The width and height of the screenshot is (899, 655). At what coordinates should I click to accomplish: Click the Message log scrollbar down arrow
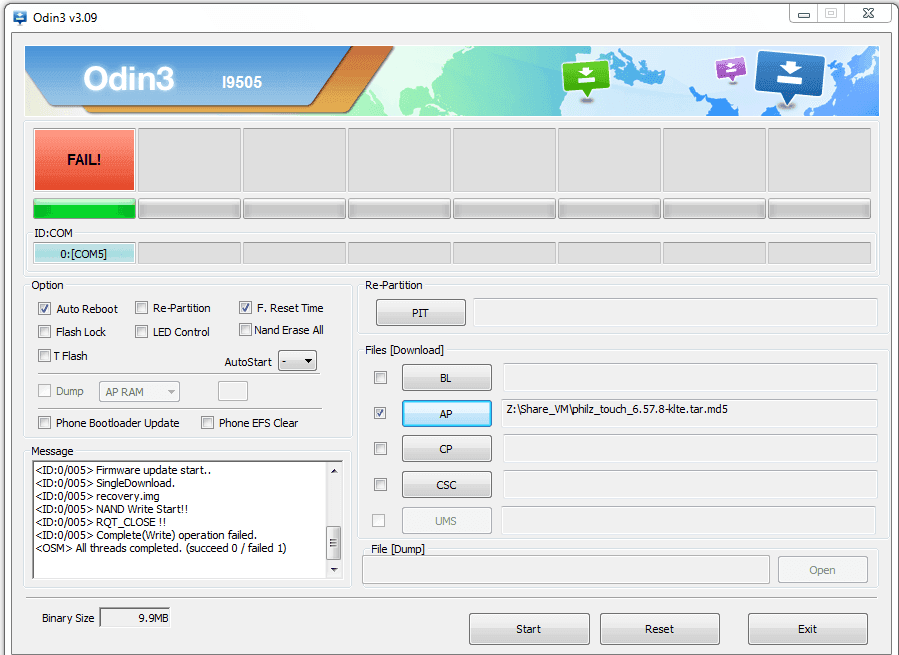[334, 570]
